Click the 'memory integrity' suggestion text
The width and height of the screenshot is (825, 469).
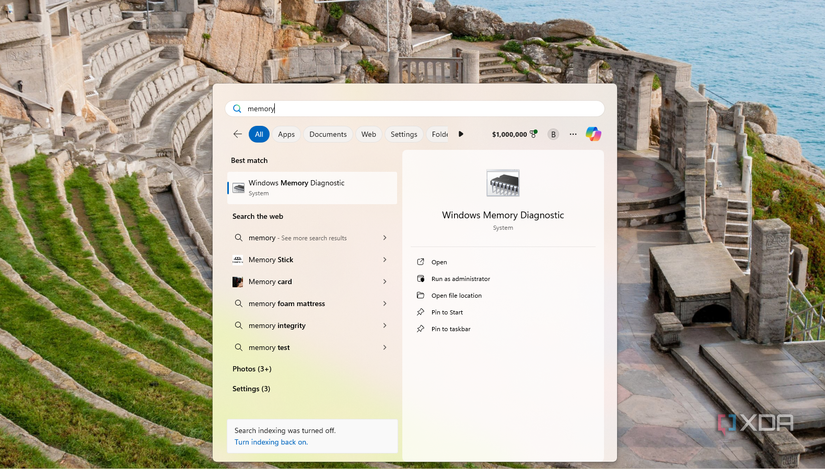click(277, 326)
